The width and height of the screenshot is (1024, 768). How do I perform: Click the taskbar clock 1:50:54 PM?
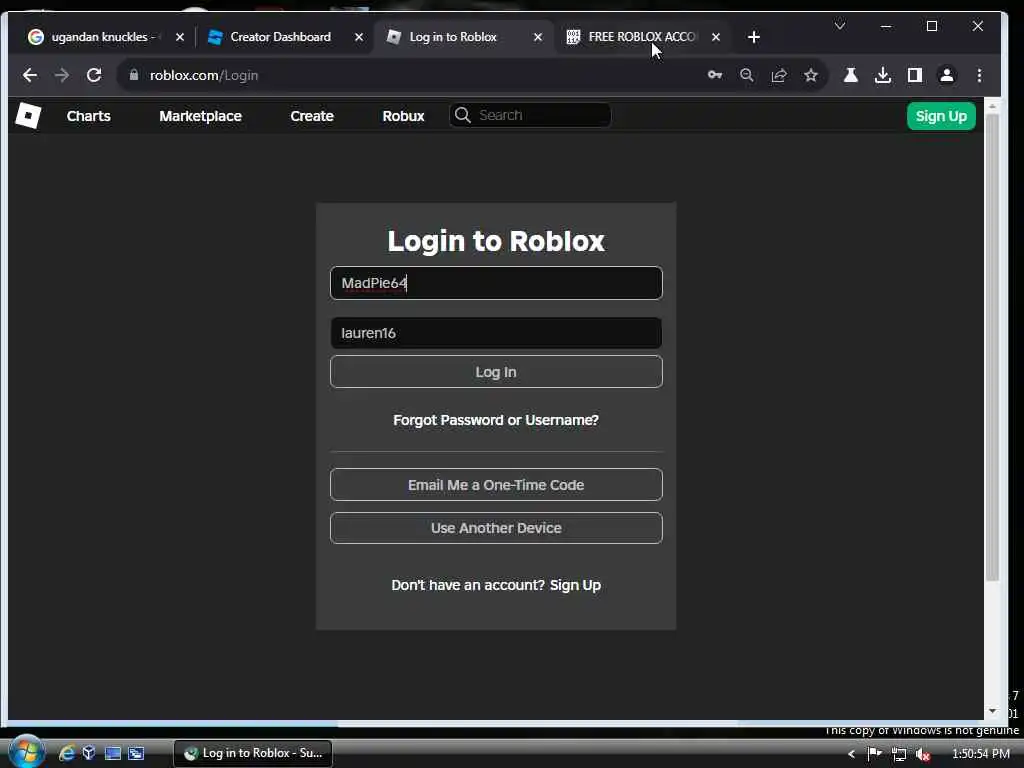pyautogui.click(x=981, y=754)
